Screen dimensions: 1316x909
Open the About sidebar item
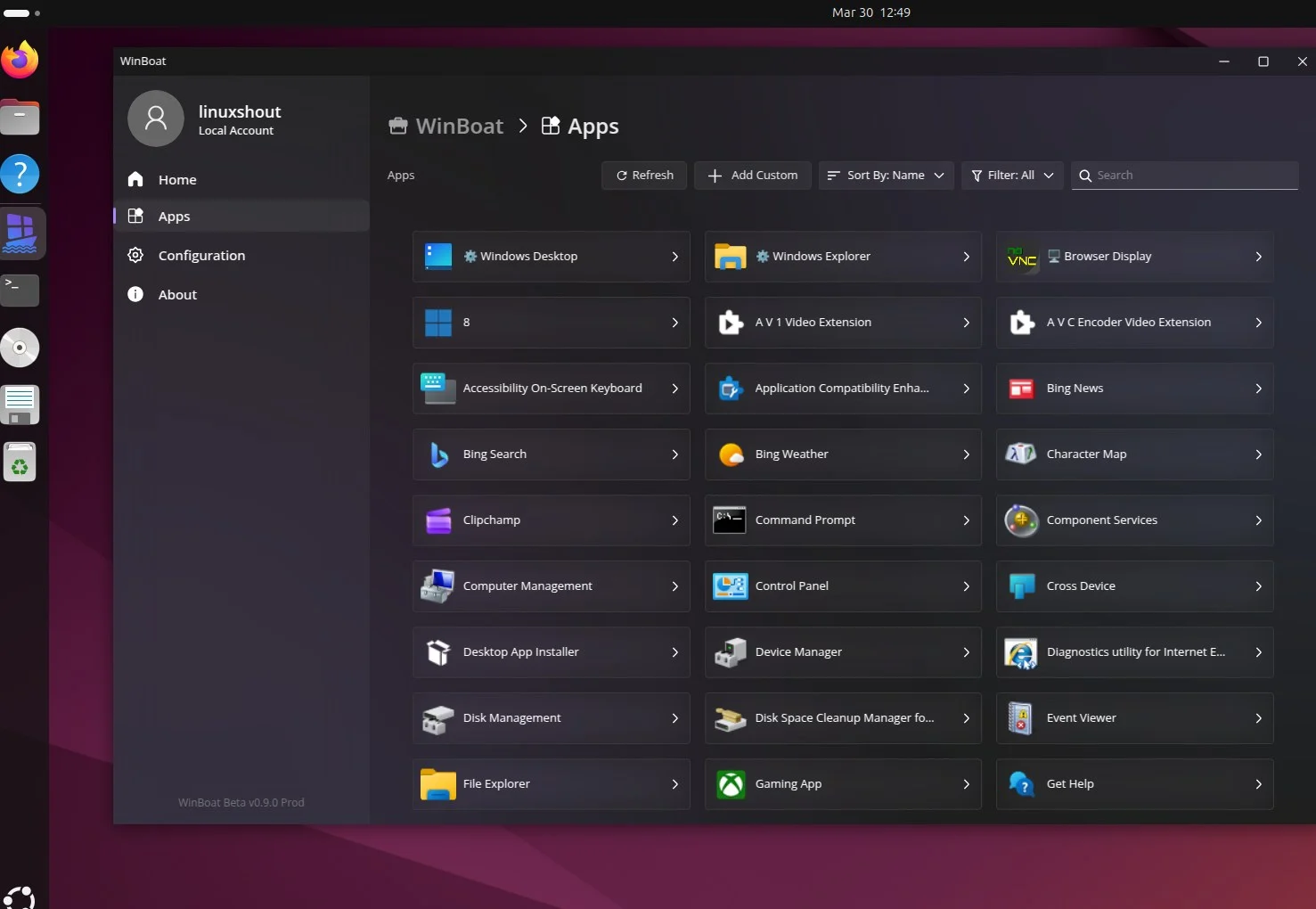[x=241, y=295]
